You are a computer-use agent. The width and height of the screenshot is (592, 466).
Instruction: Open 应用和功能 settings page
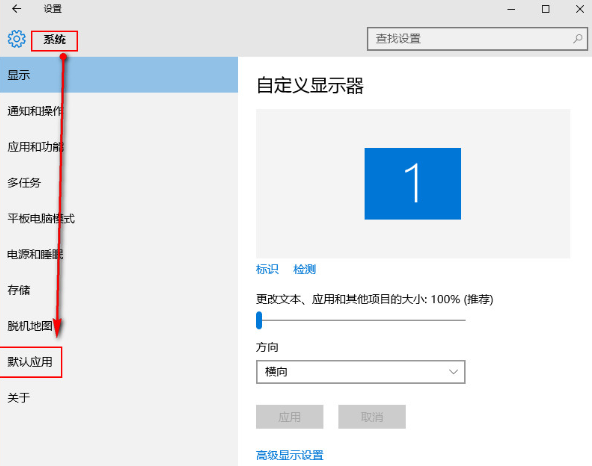[x=119, y=147]
